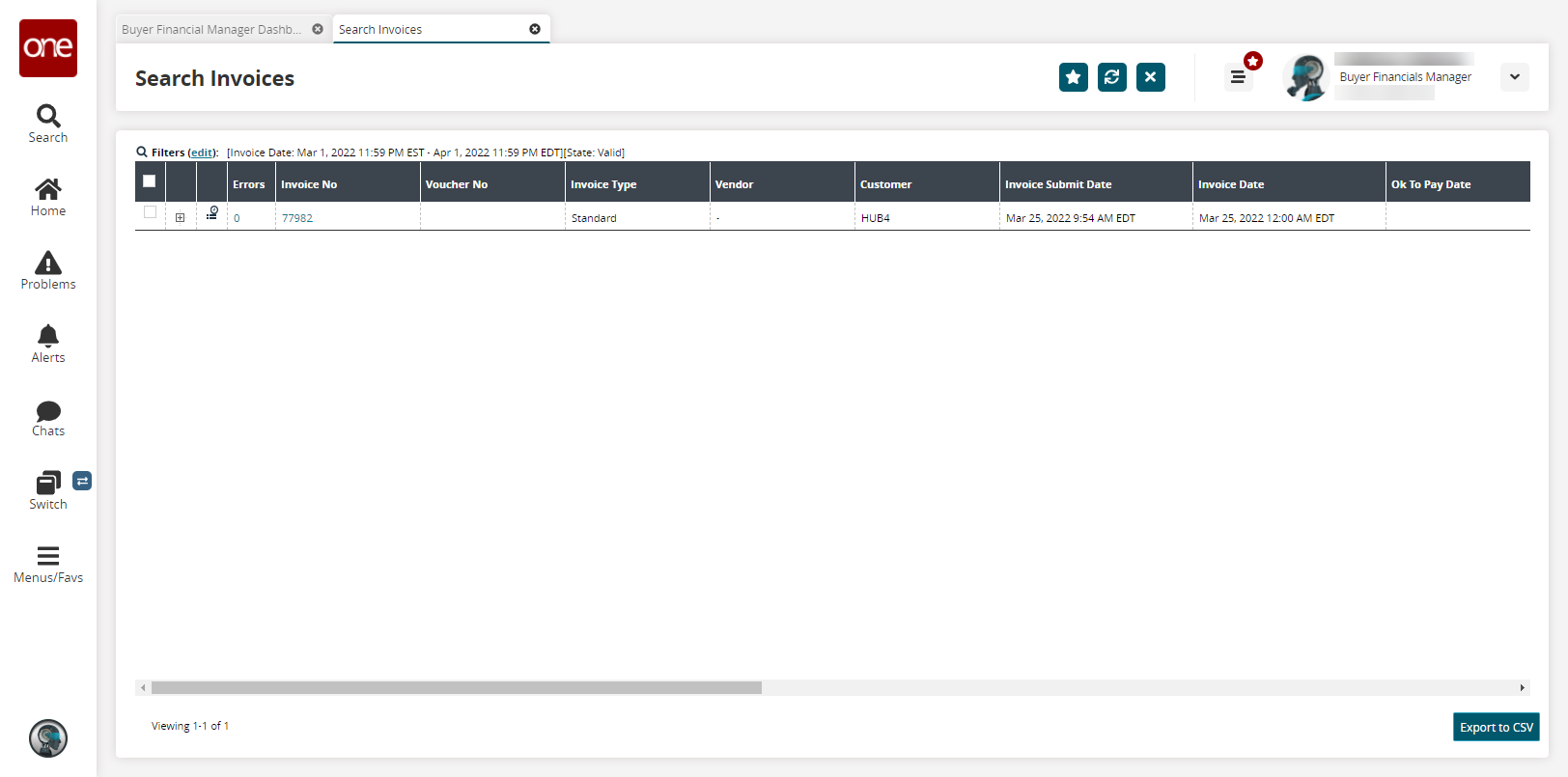Sort by Invoice Date column header
This screenshot has height=777, width=1568.
click(x=1289, y=183)
